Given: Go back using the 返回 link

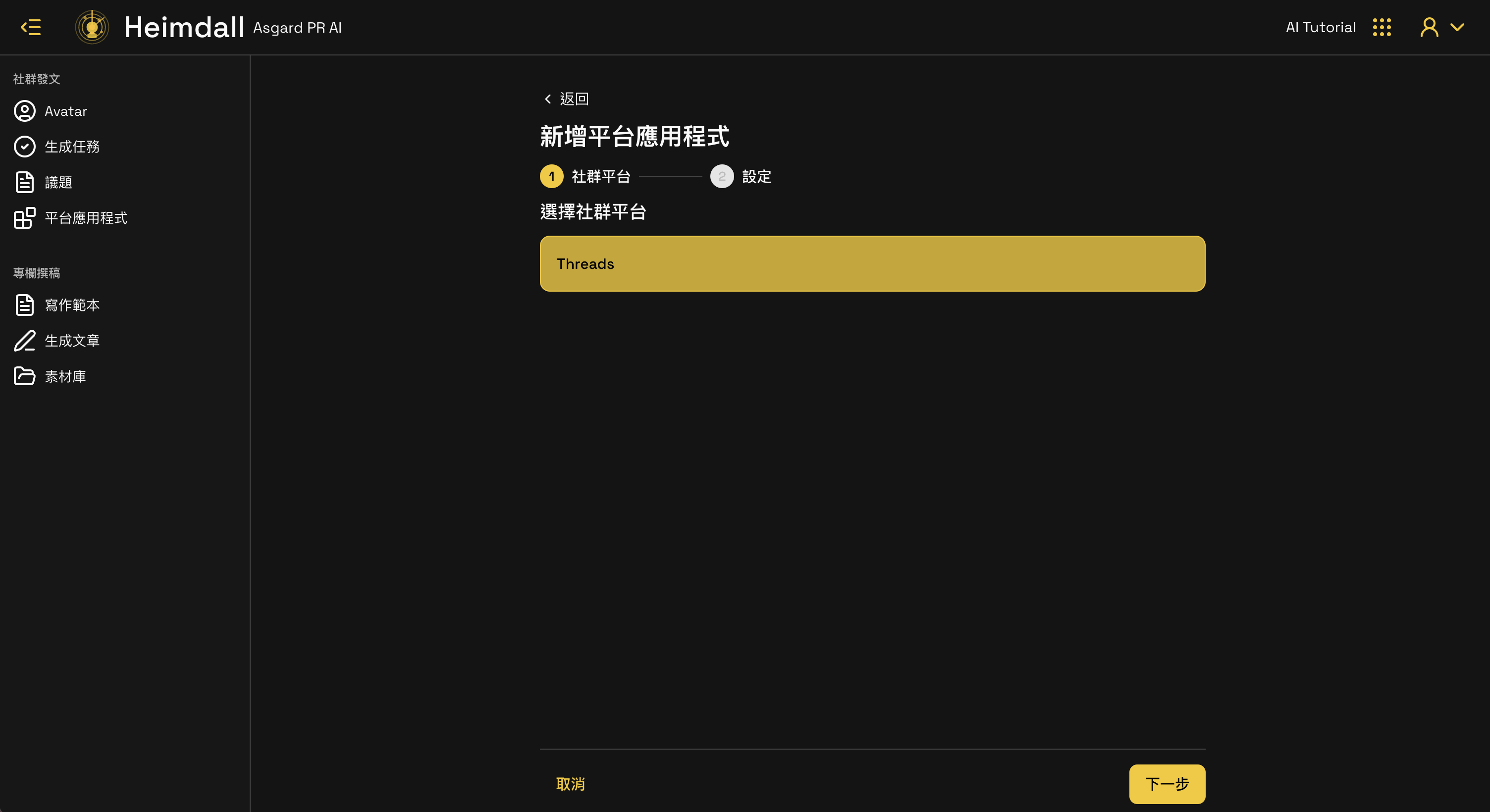Looking at the screenshot, I should click(574, 99).
